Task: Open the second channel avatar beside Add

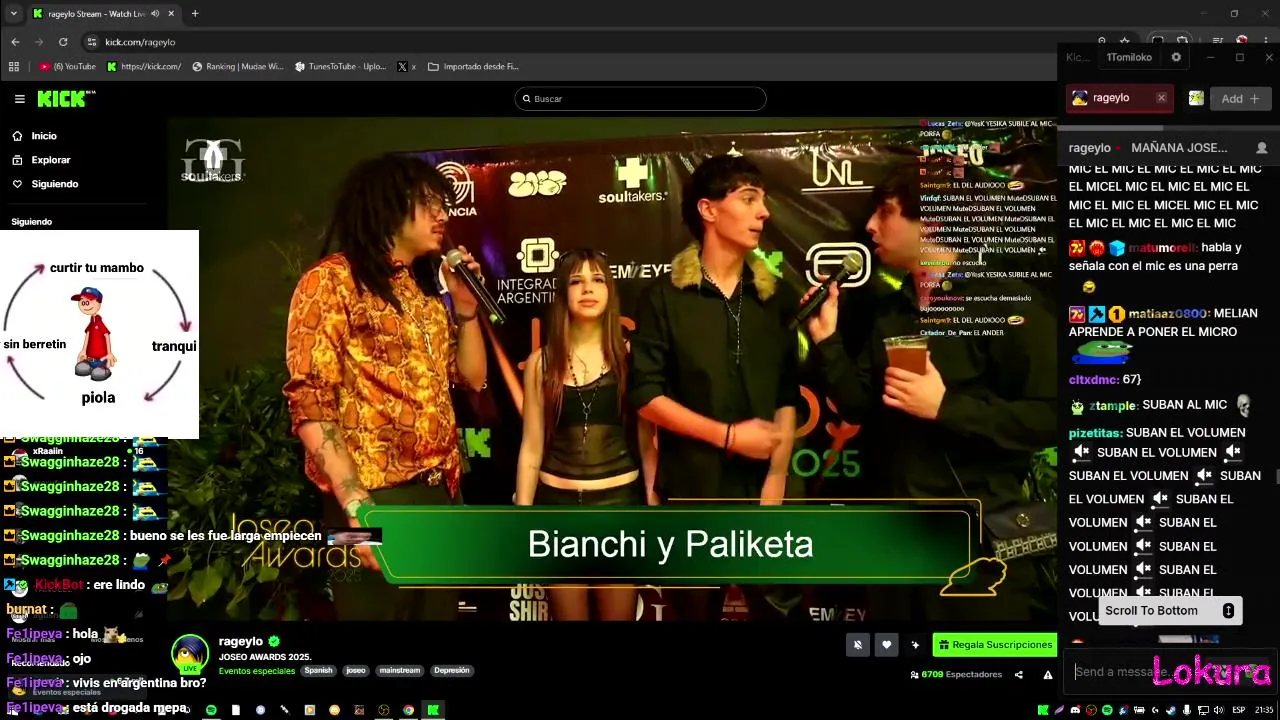Action: [x=1195, y=98]
